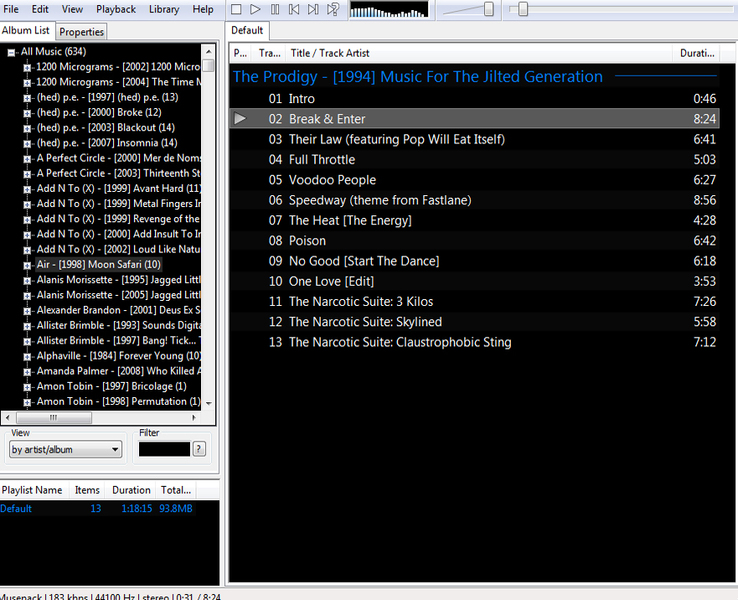The width and height of the screenshot is (738, 600).
Task: Click the Play button in toolbar
Action: [255, 9]
